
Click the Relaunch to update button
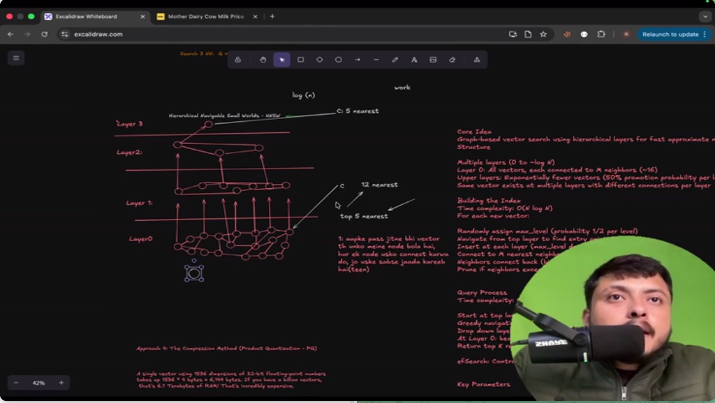[x=674, y=34]
